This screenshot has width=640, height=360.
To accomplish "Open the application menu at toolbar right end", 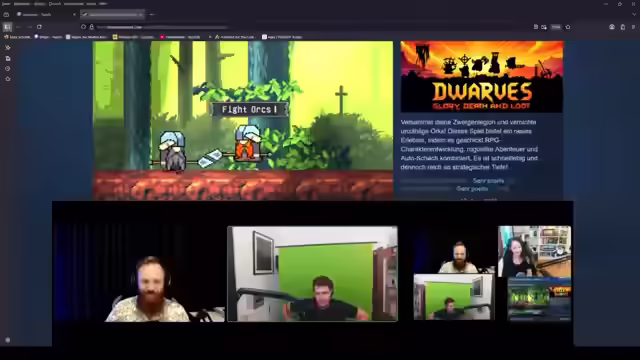I will click(x=633, y=27).
